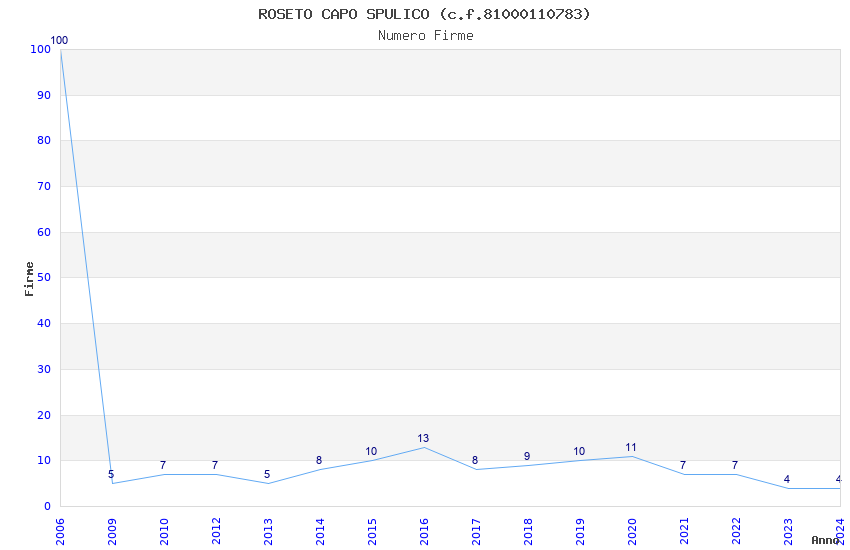This screenshot has height=550, width=850.
Task: Click the peak data value 13 for 2016
Action: pyautogui.click(x=423, y=438)
